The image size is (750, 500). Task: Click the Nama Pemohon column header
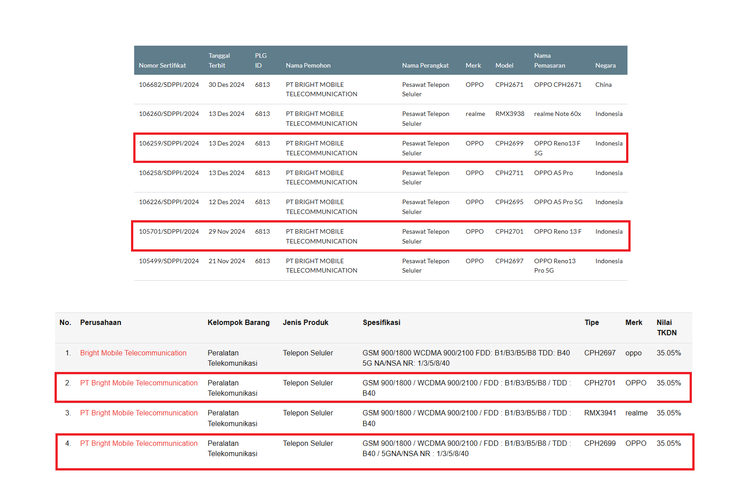pyautogui.click(x=309, y=66)
